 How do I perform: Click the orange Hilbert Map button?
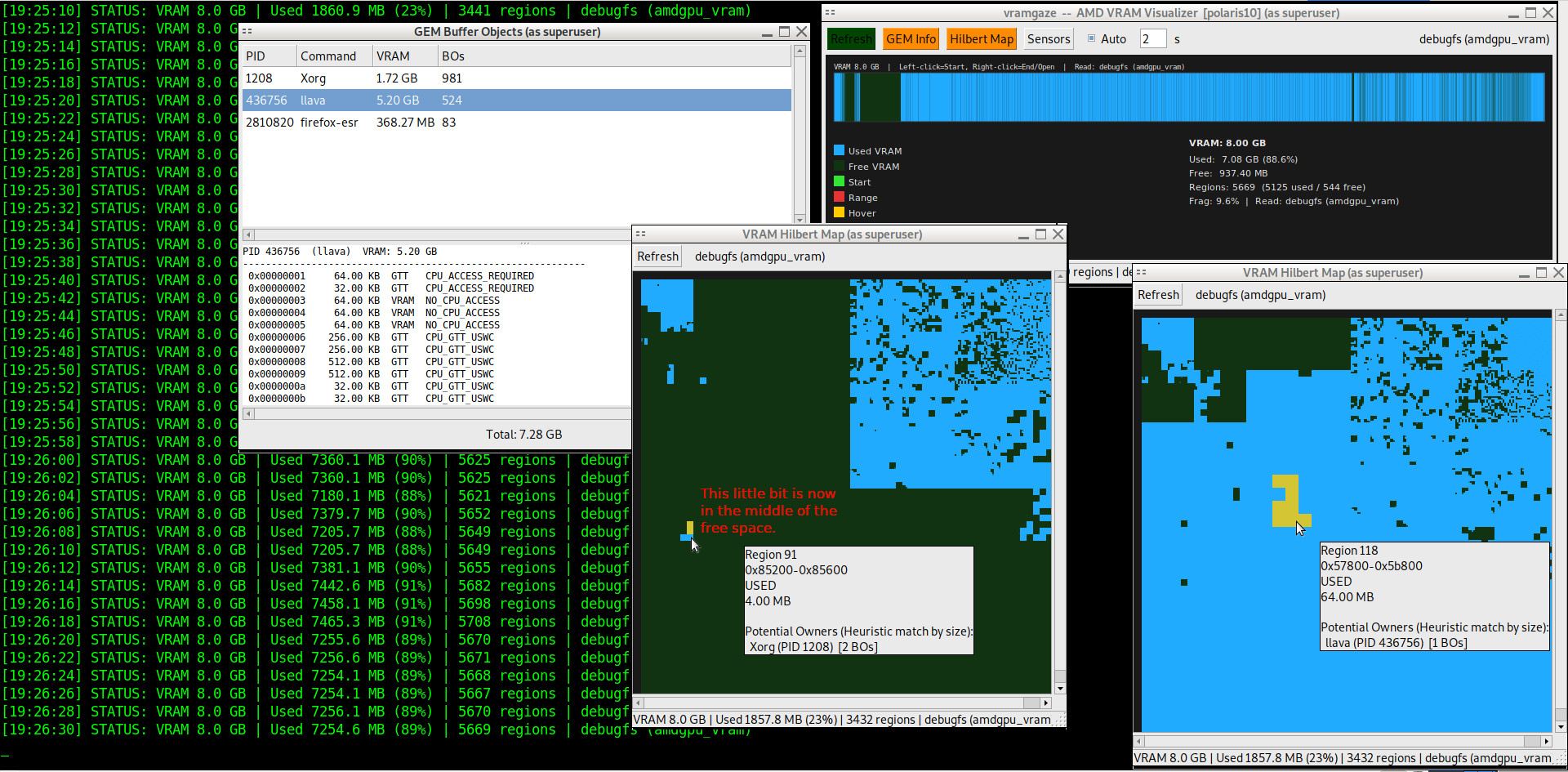[x=981, y=39]
